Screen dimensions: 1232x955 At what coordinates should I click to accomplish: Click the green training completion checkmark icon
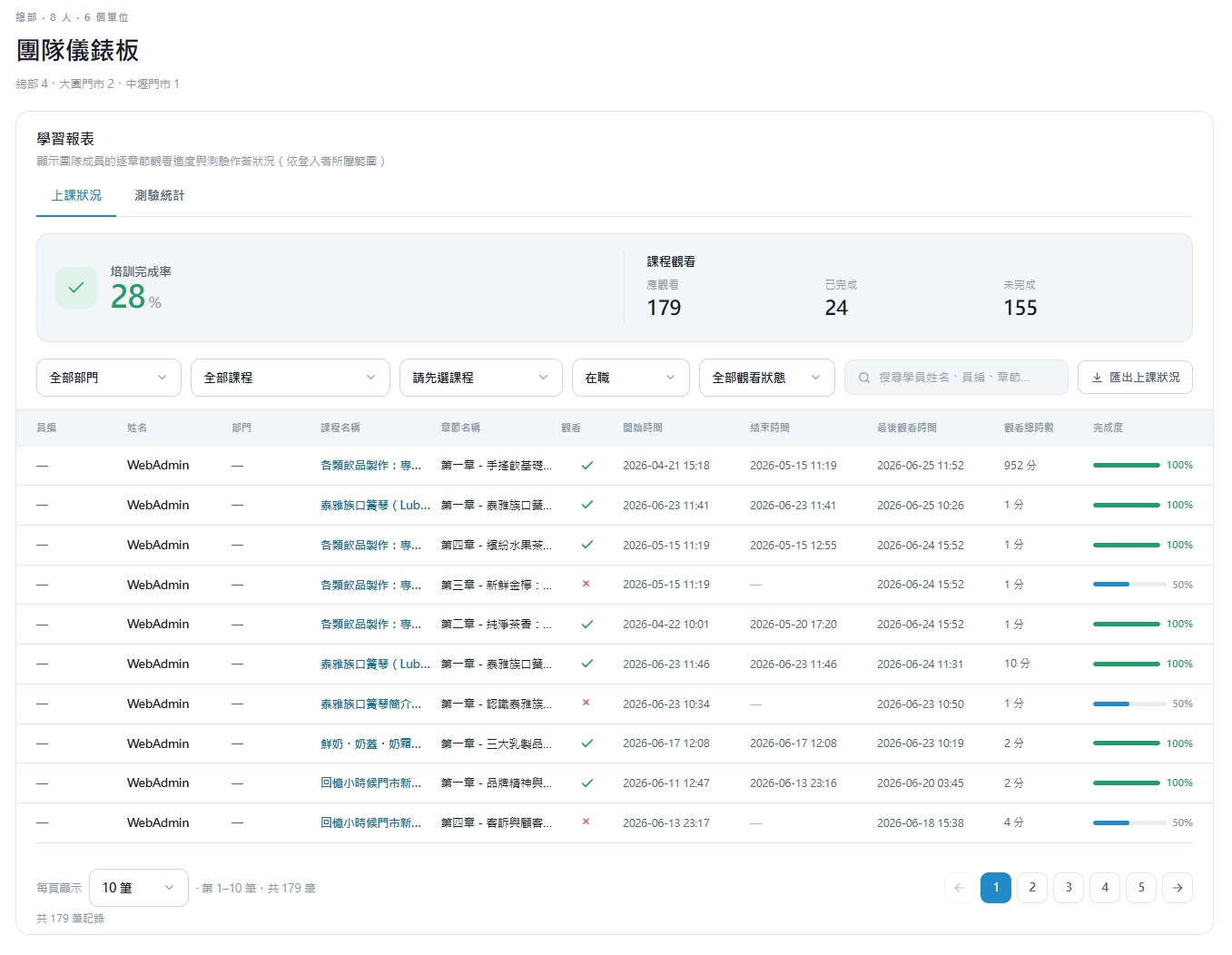(x=76, y=288)
